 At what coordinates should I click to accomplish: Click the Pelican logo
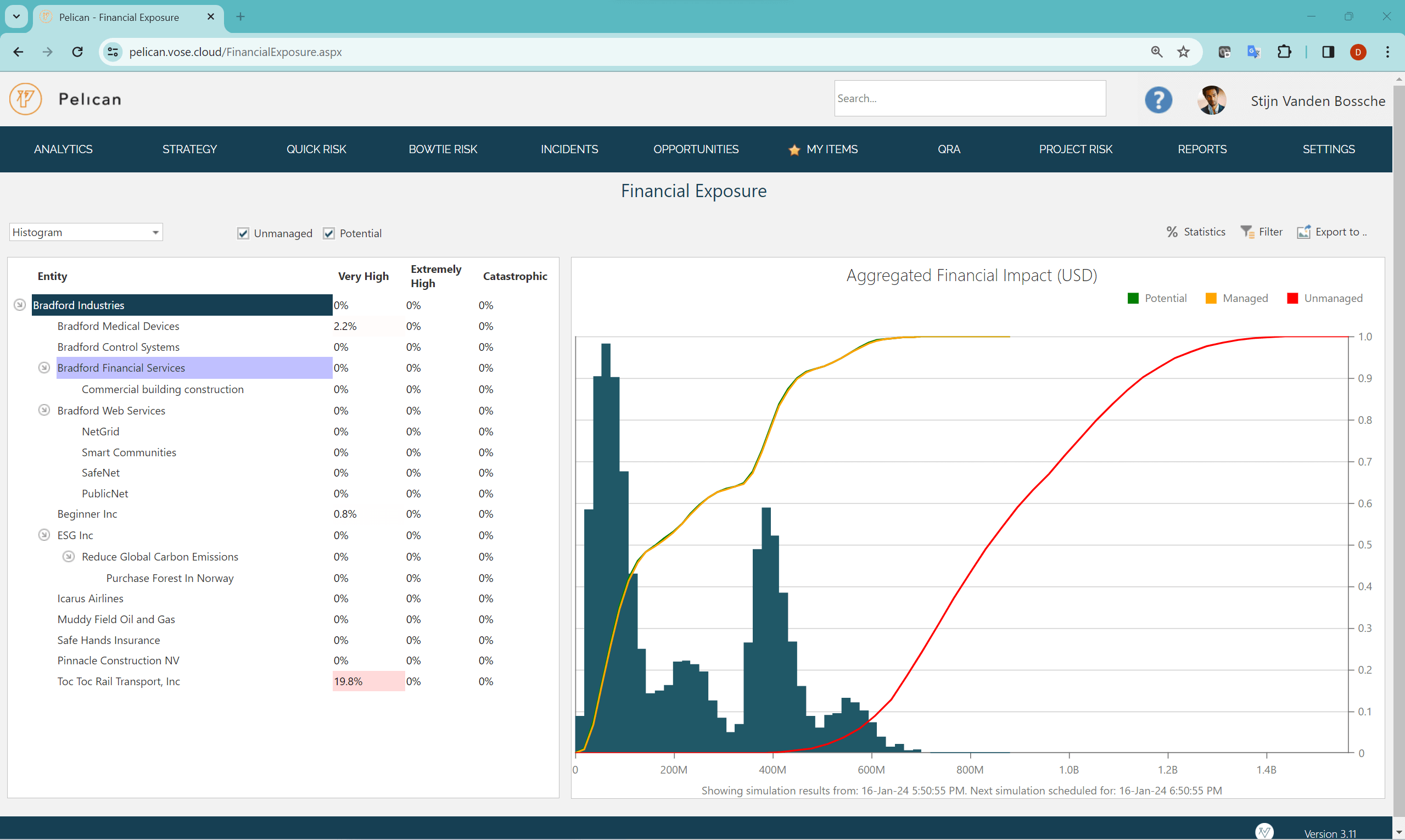25,98
